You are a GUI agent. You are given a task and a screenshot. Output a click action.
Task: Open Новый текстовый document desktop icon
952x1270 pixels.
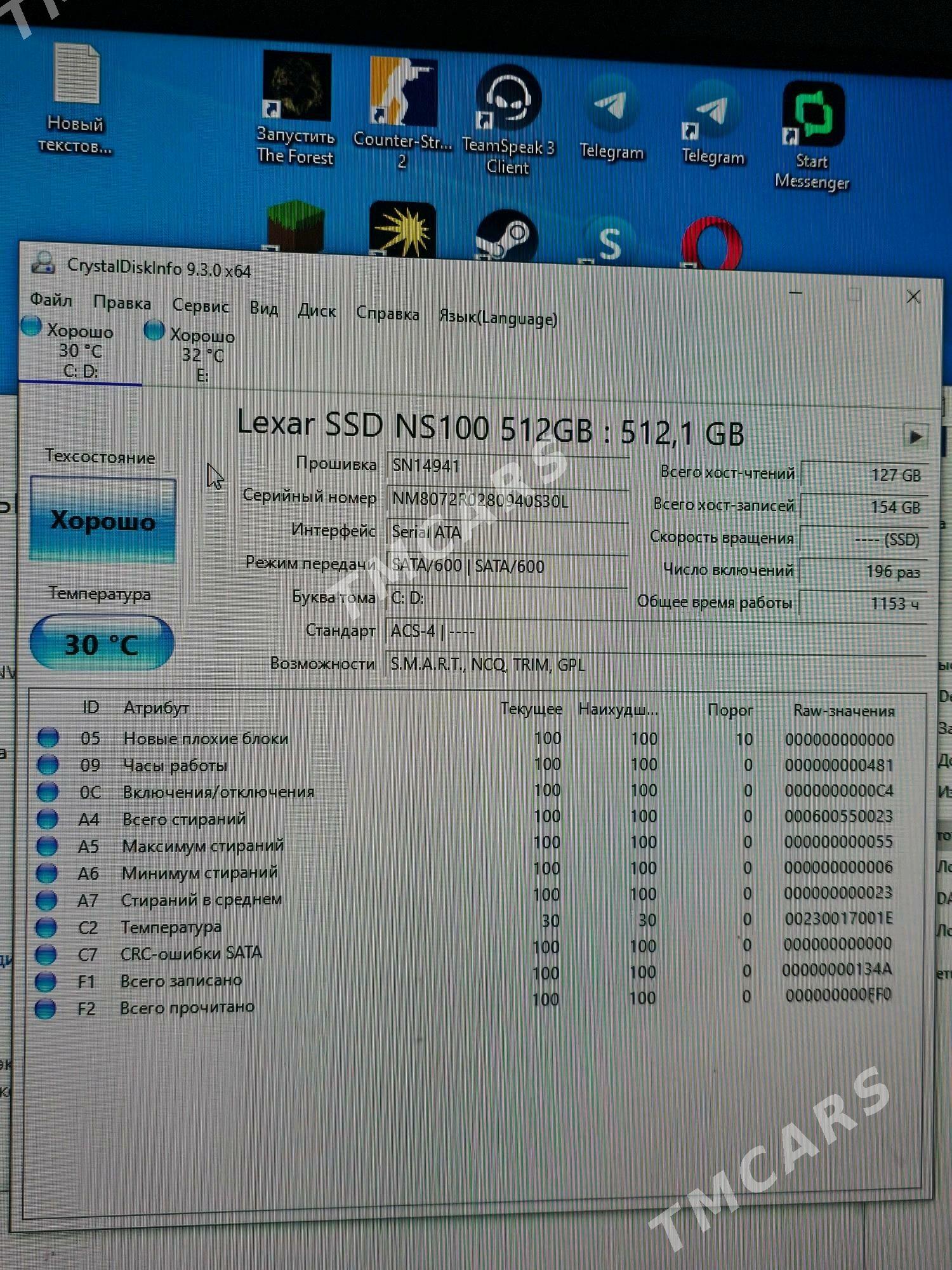tap(76, 98)
